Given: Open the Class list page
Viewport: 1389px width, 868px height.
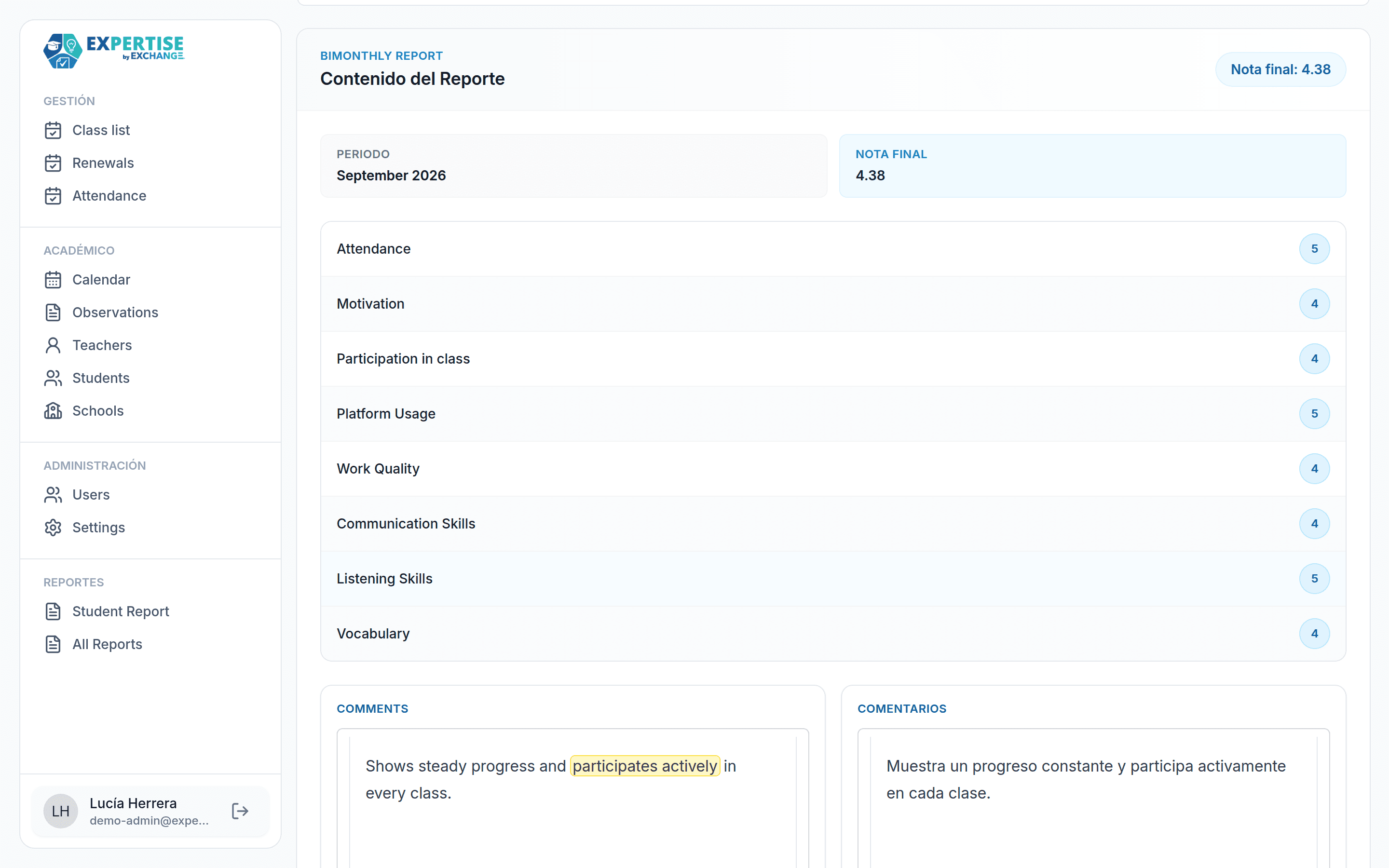Looking at the screenshot, I should point(101,130).
